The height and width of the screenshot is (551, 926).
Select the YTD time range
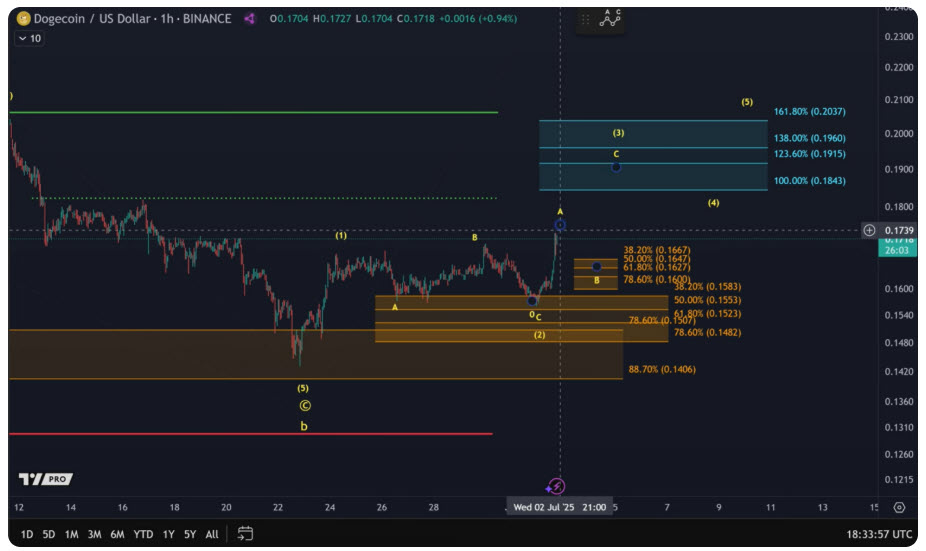[143, 534]
